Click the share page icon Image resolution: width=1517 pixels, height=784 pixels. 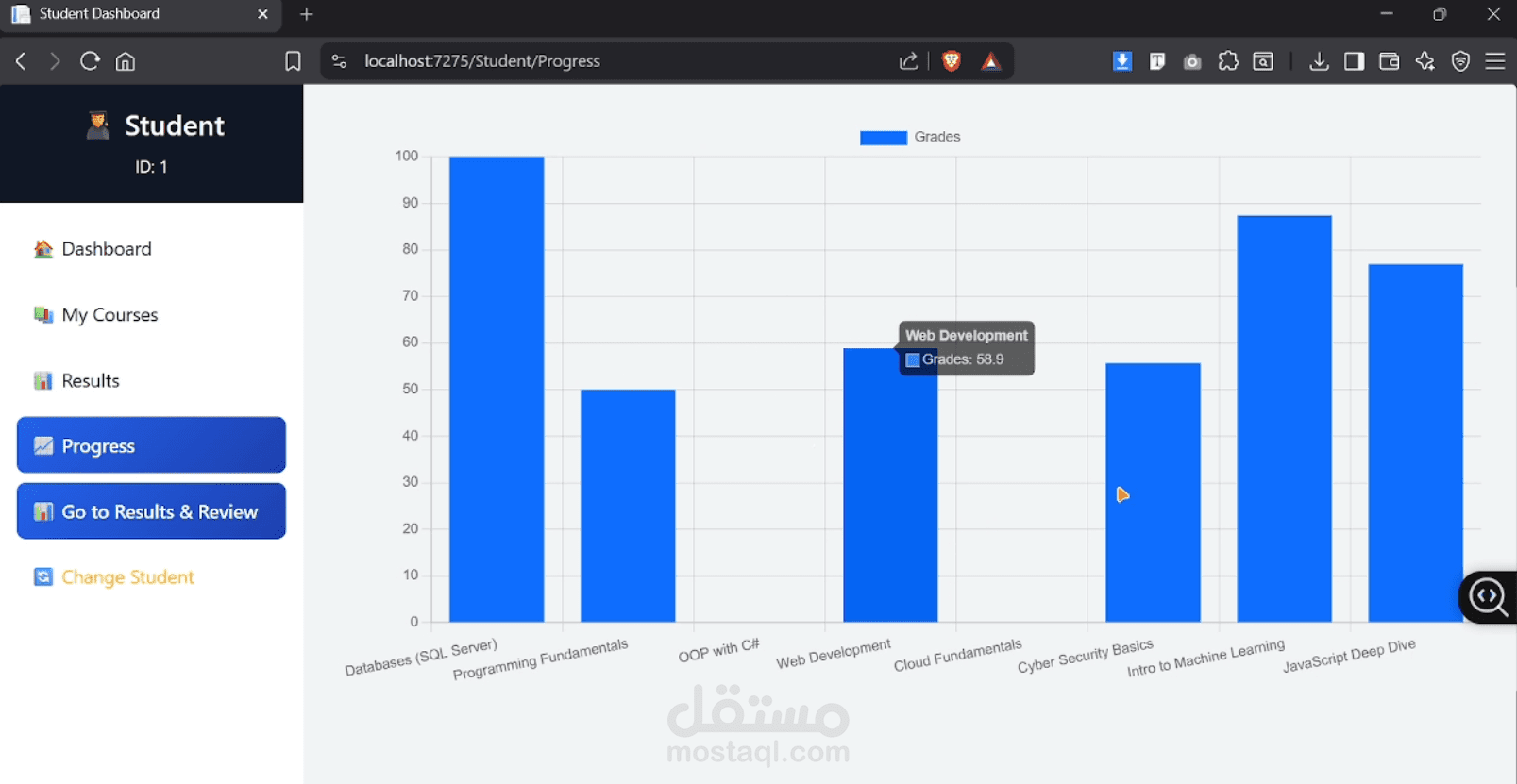click(x=908, y=61)
